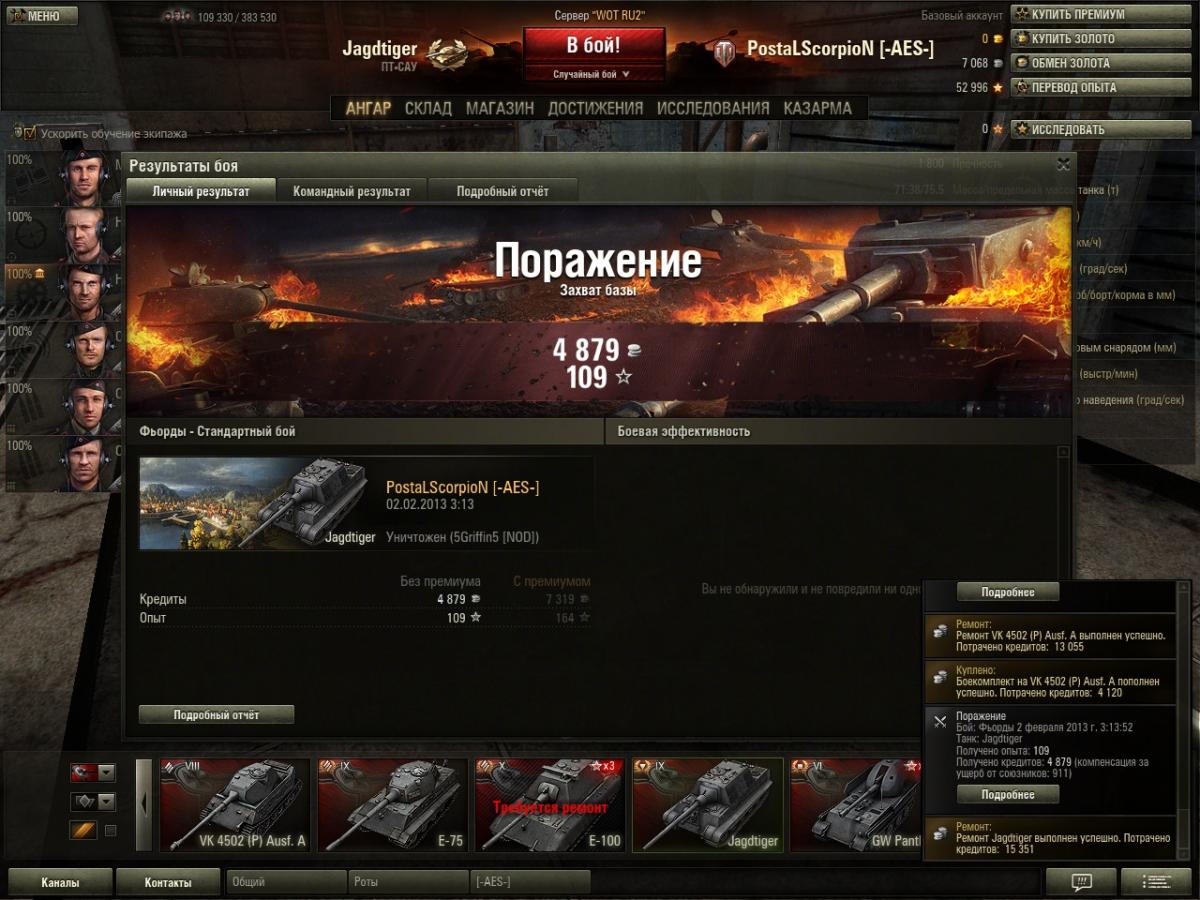This screenshot has width=1200, height=900.
Task: Toggle Ускорить обучение экипажа checkbox
Action: pyautogui.click(x=29, y=132)
